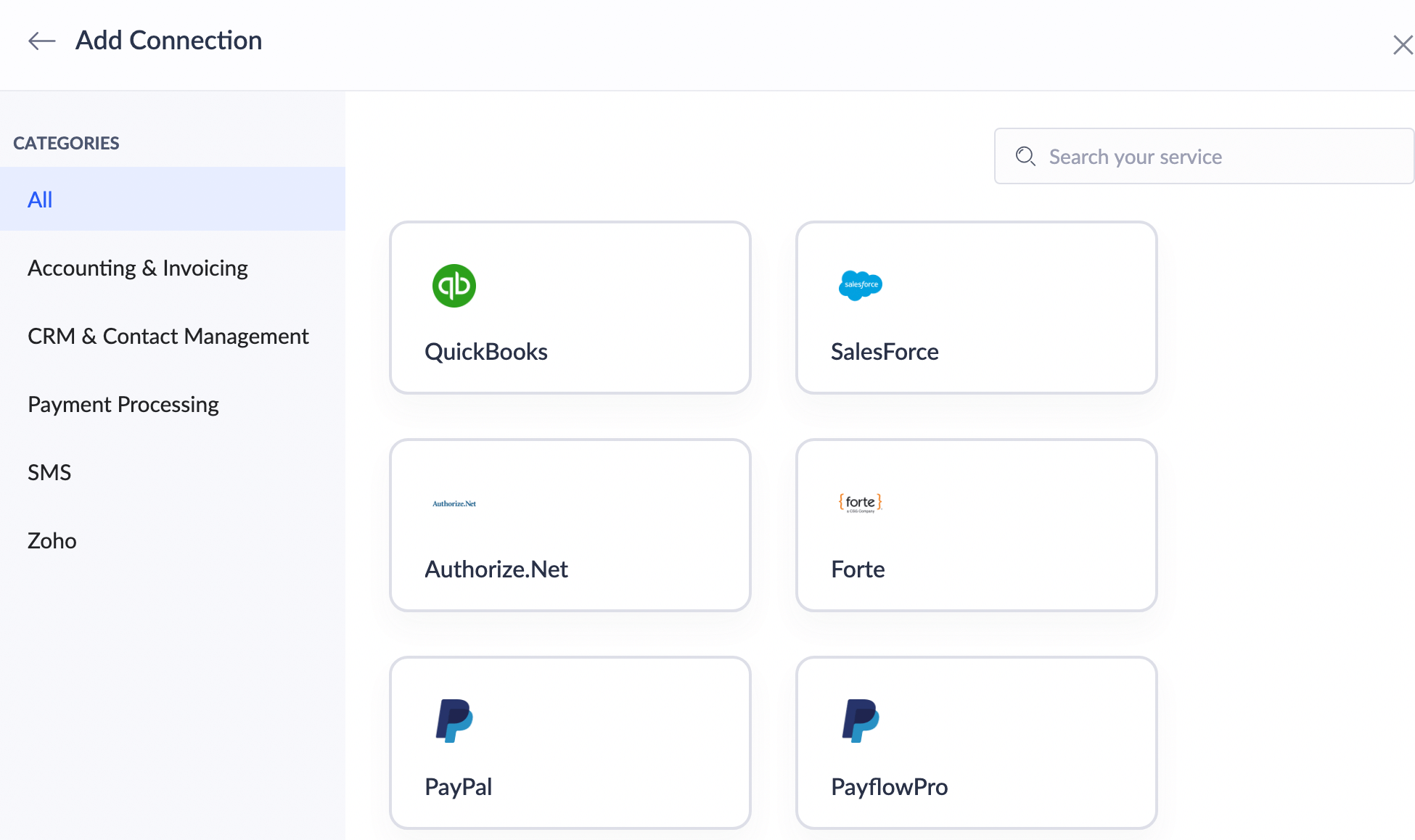Click the search magnifier icon
The height and width of the screenshot is (840, 1415).
pos(1025,156)
